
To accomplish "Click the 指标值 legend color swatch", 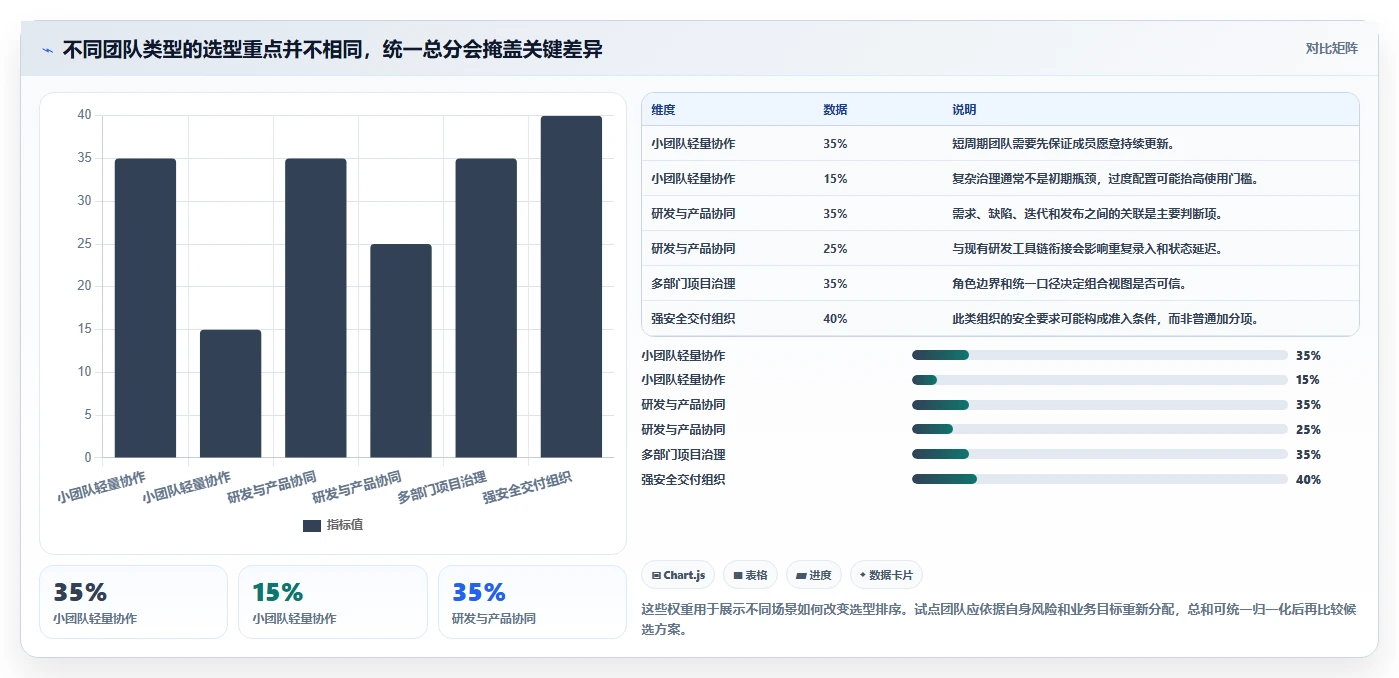I will point(311,525).
